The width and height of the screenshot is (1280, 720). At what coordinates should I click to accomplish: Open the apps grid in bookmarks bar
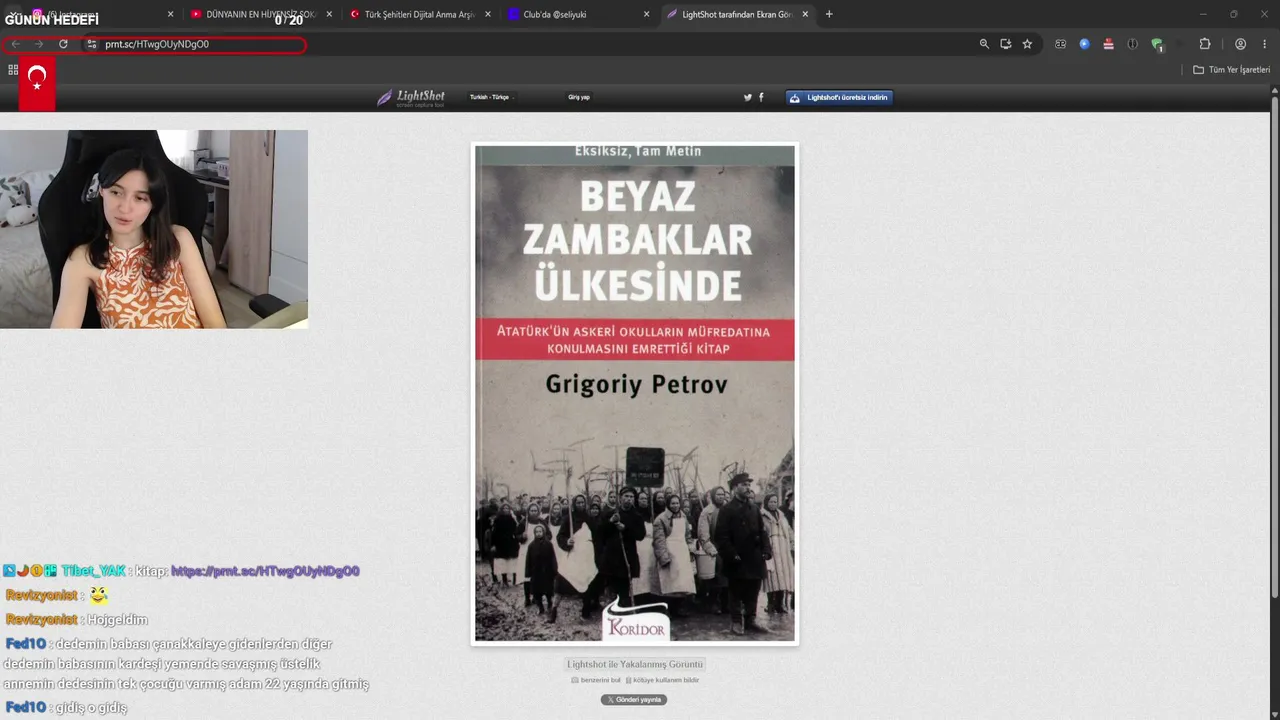pyautogui.click(x=13, y=70)
